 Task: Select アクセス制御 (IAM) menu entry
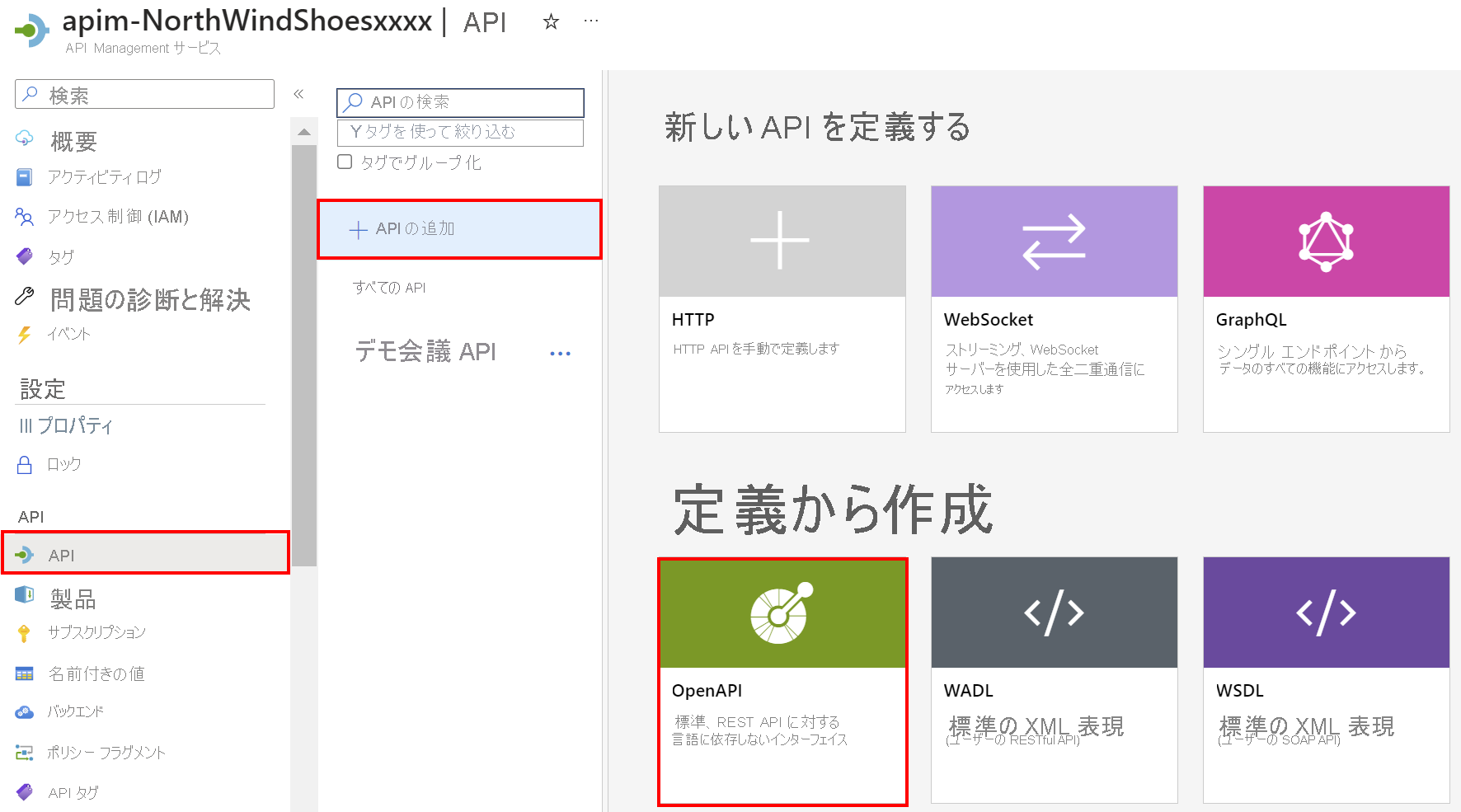tap(118, 217)
